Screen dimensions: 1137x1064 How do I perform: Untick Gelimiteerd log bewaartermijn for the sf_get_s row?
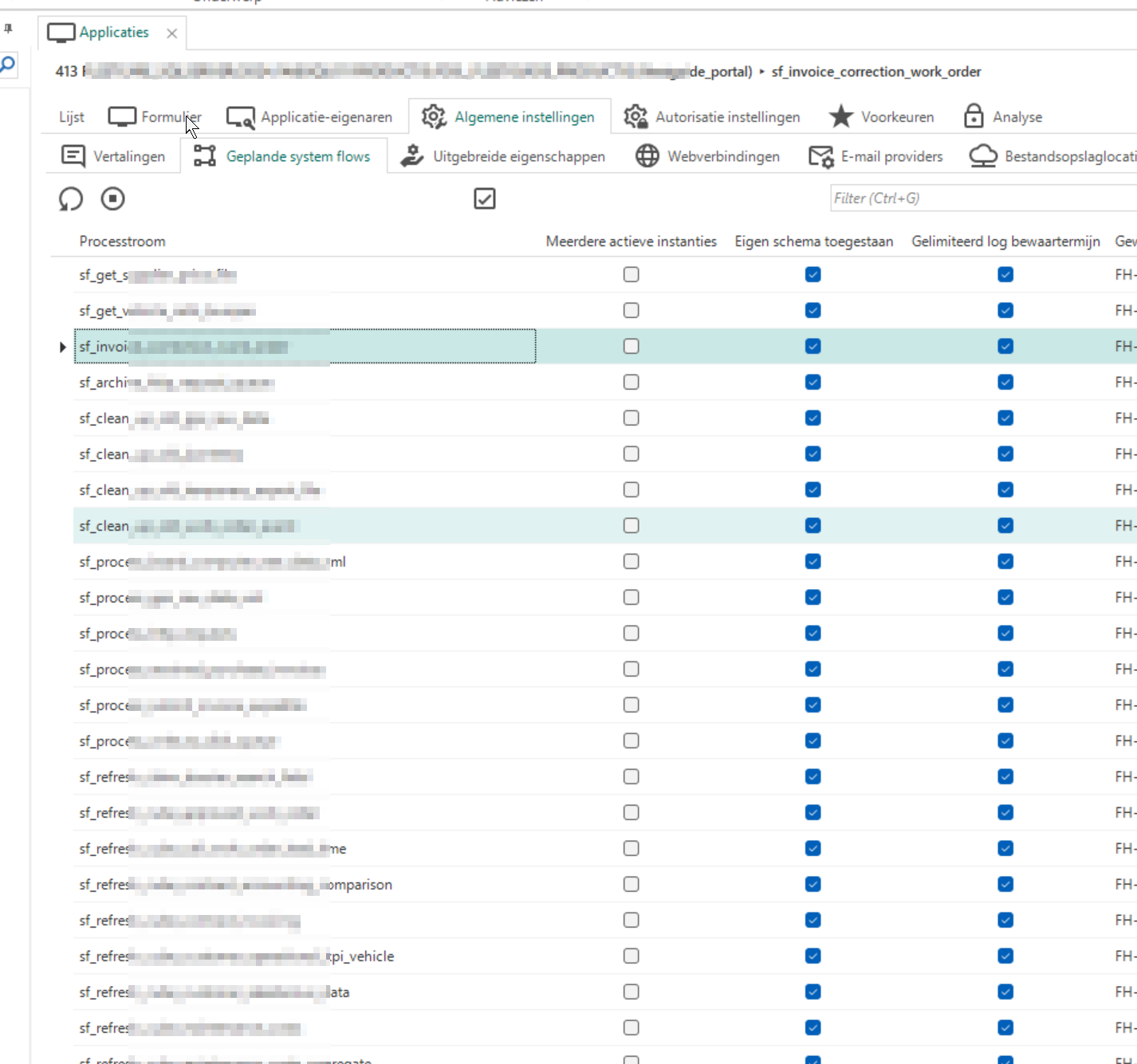pyautogui.click(x=1005, y=275)
